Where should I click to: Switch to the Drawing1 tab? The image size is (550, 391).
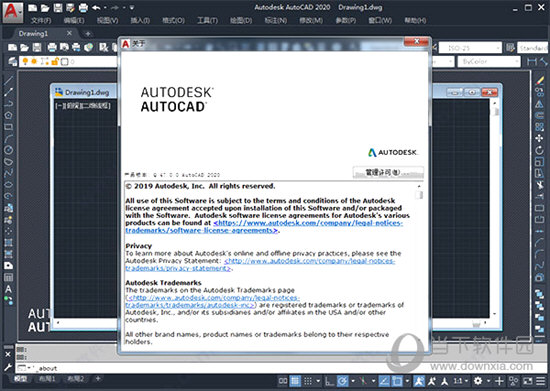tap(33, 34)
